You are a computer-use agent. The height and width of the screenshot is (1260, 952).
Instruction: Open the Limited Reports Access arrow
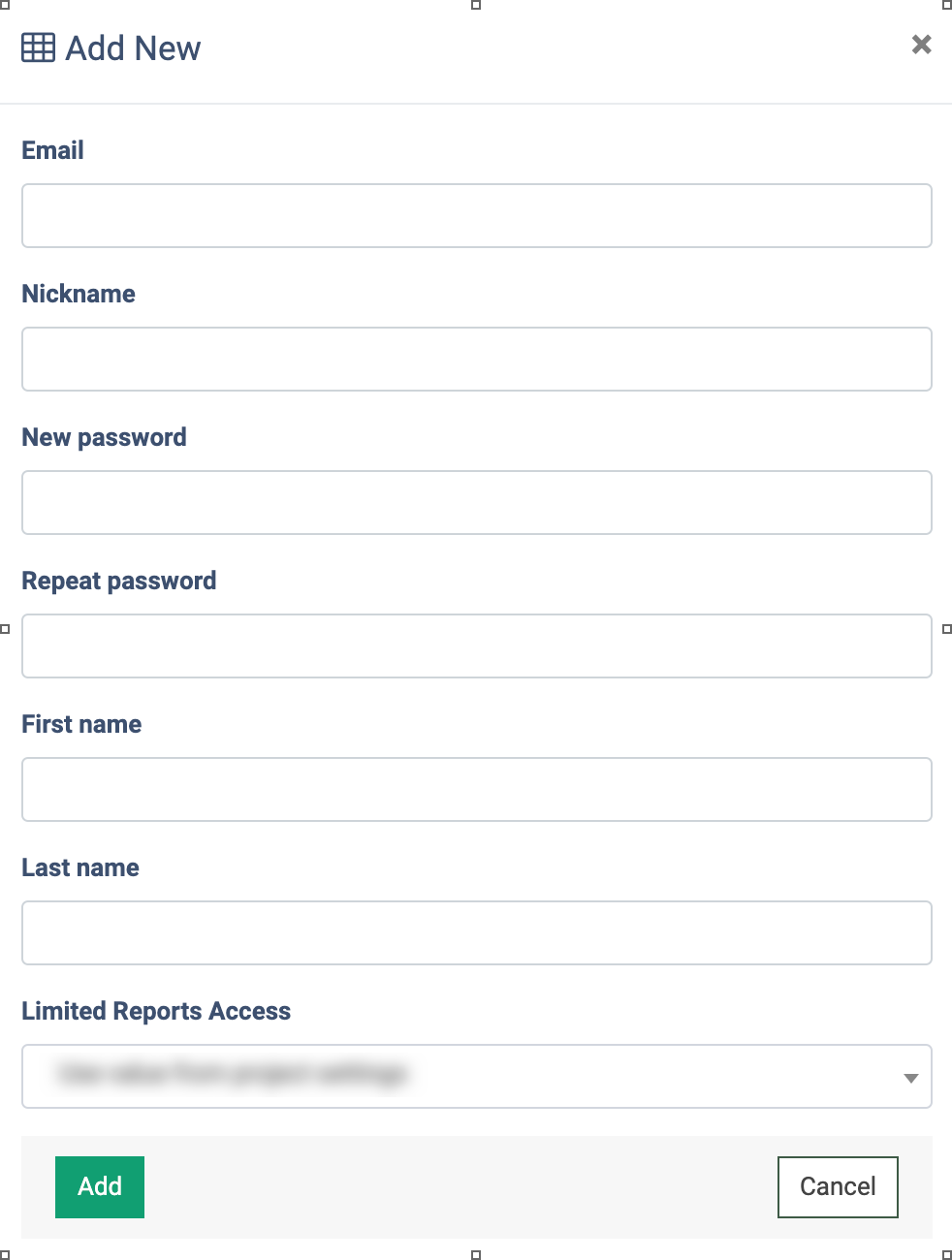click(x=910, y=1078)
